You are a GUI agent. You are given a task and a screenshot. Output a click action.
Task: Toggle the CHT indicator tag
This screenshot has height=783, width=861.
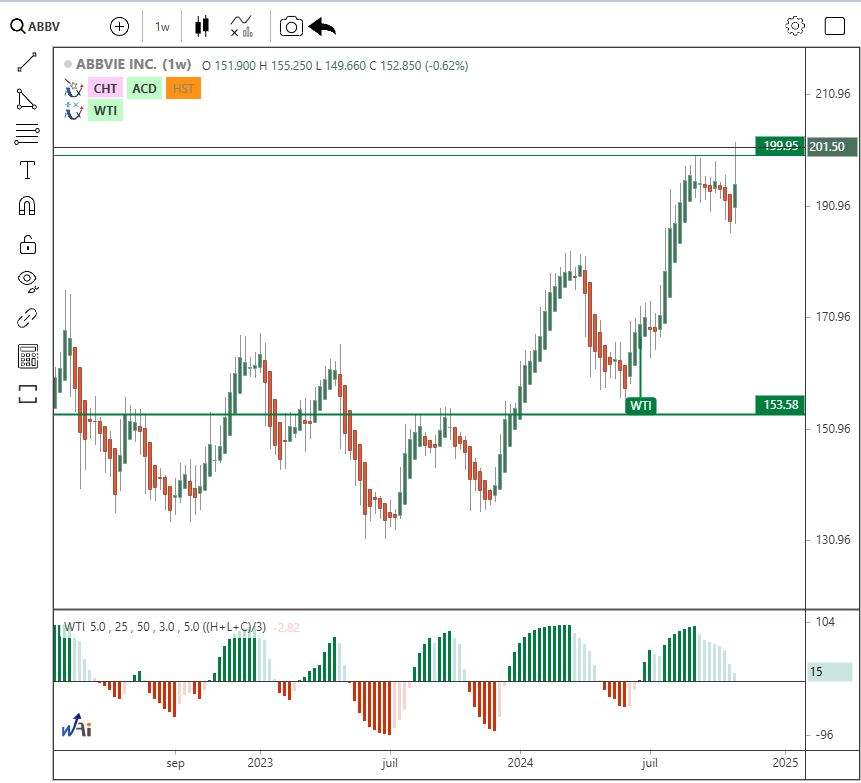click(105, 88)
